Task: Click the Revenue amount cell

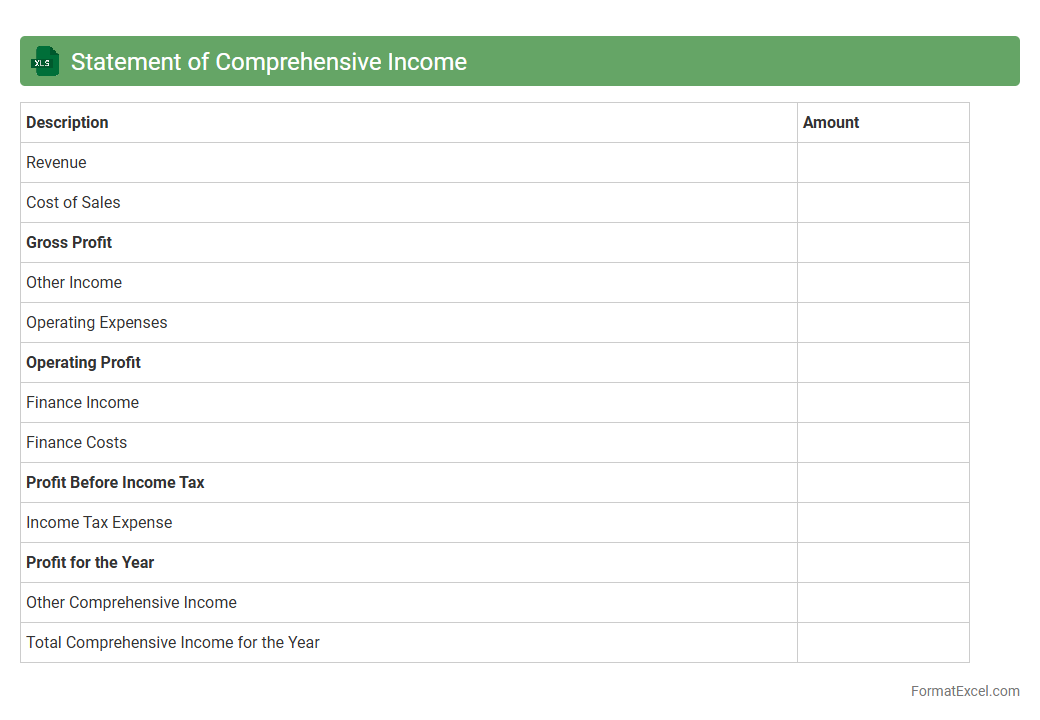Action: click(882, 162)
